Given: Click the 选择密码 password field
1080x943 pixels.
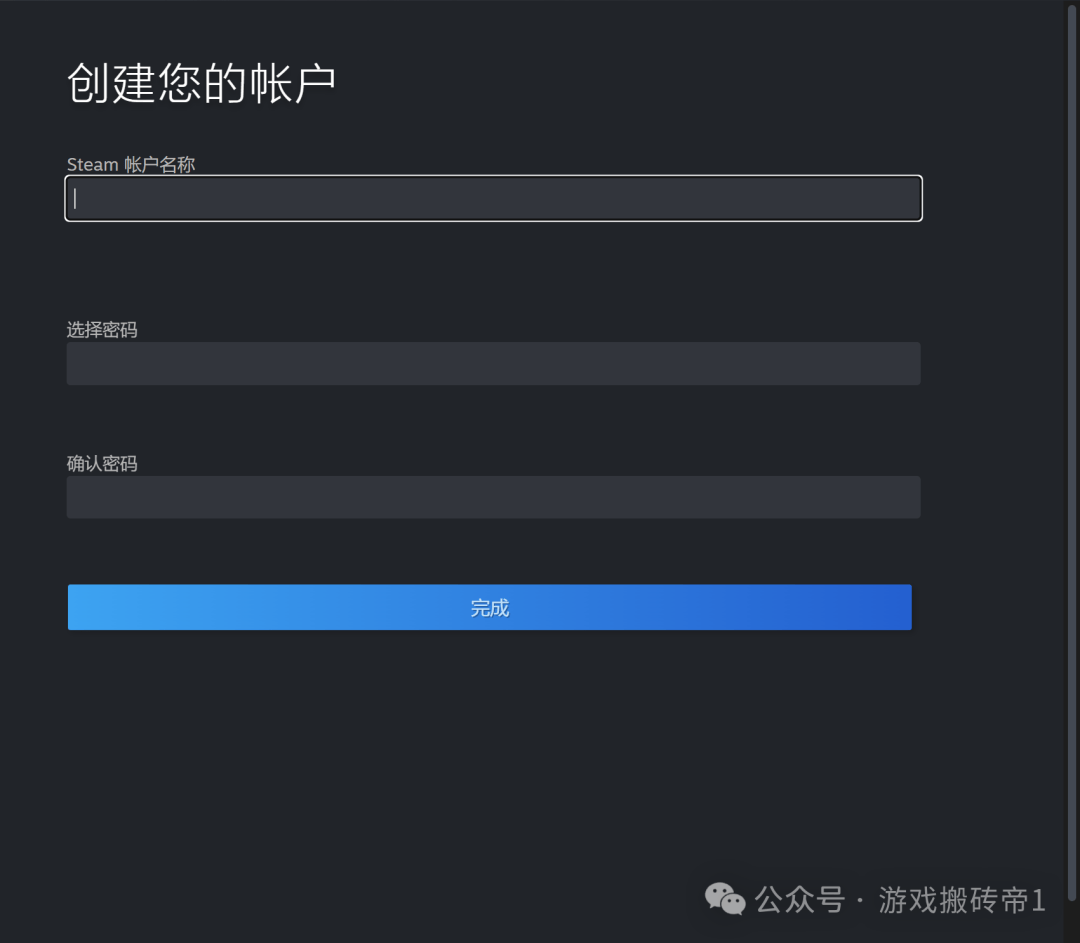Looking at the screenshot, I should (x=493, y=364).
